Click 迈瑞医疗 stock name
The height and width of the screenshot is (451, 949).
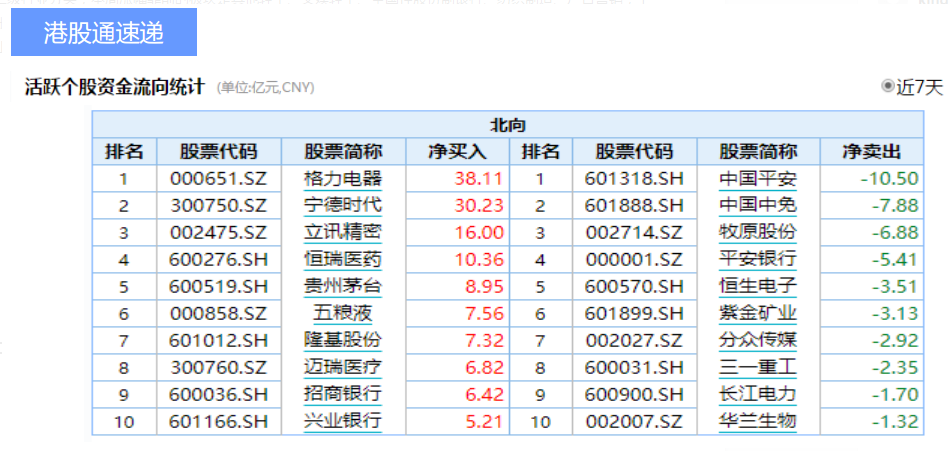[x=343, y=367]
